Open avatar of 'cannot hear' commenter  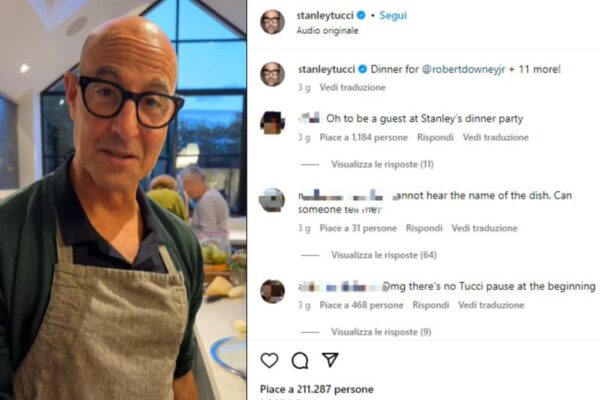point(272,200)
